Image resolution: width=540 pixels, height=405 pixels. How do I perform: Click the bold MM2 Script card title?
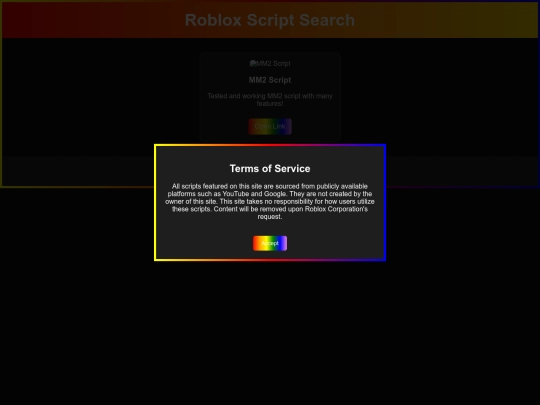pos(270,80)
